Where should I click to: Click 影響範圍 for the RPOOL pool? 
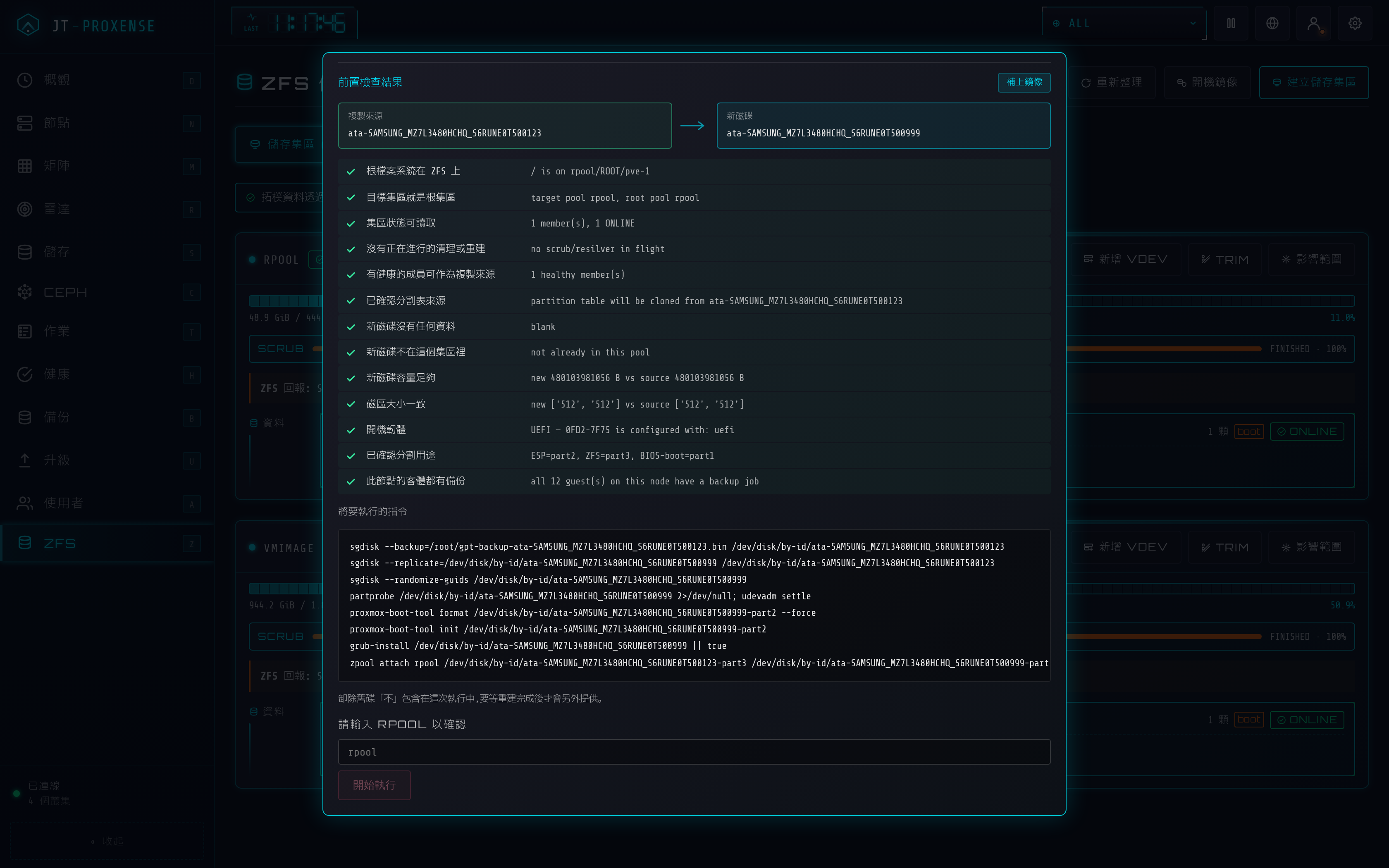click(x=1312, y=260)
